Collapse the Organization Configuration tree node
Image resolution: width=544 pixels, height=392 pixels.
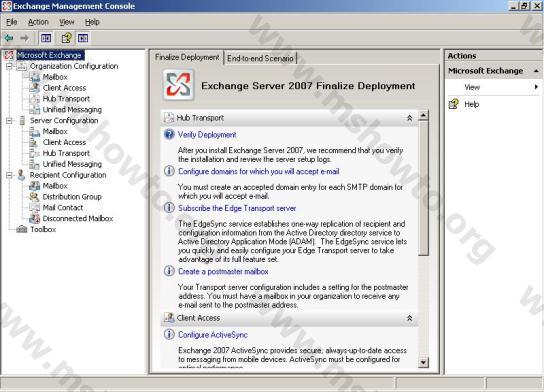tap(9, 66)
